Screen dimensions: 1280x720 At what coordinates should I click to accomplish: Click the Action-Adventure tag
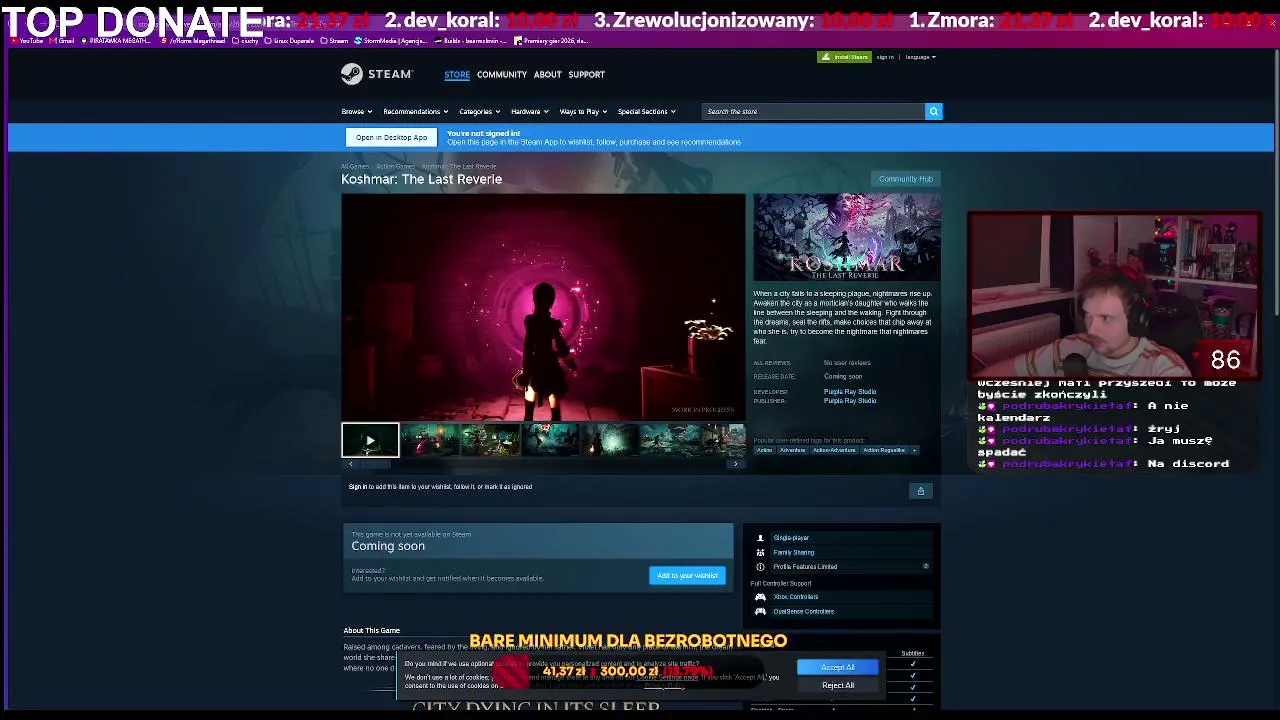pyautogui.click(x=834, y=450)
